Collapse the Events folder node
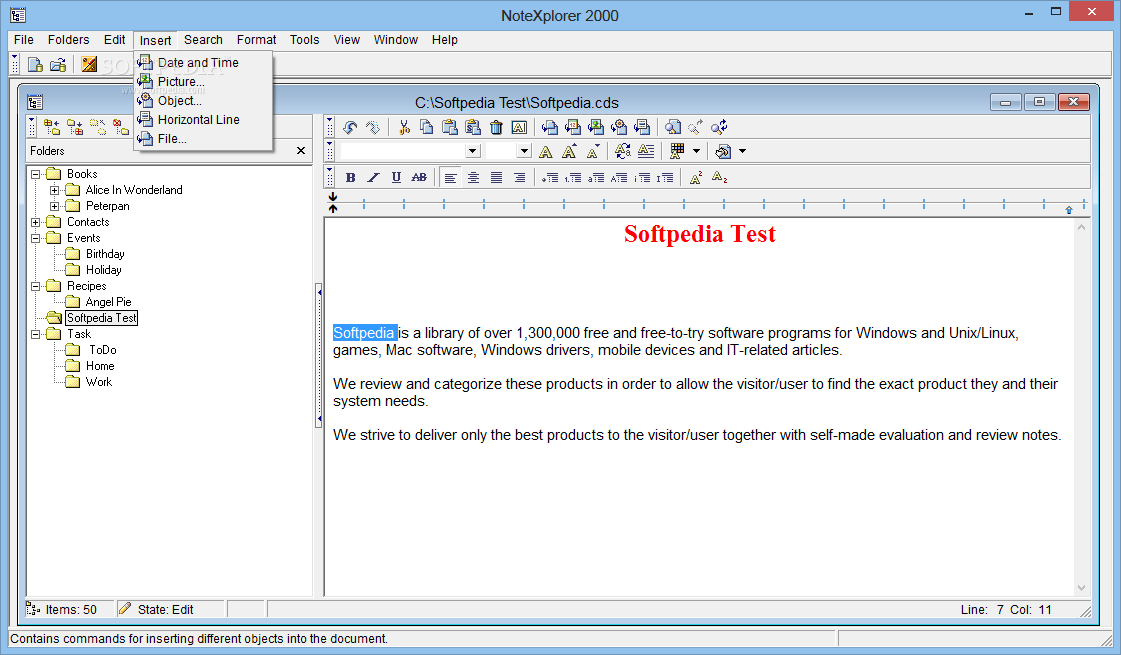This screenshot has width=1121, height=655. click(35, 238)
